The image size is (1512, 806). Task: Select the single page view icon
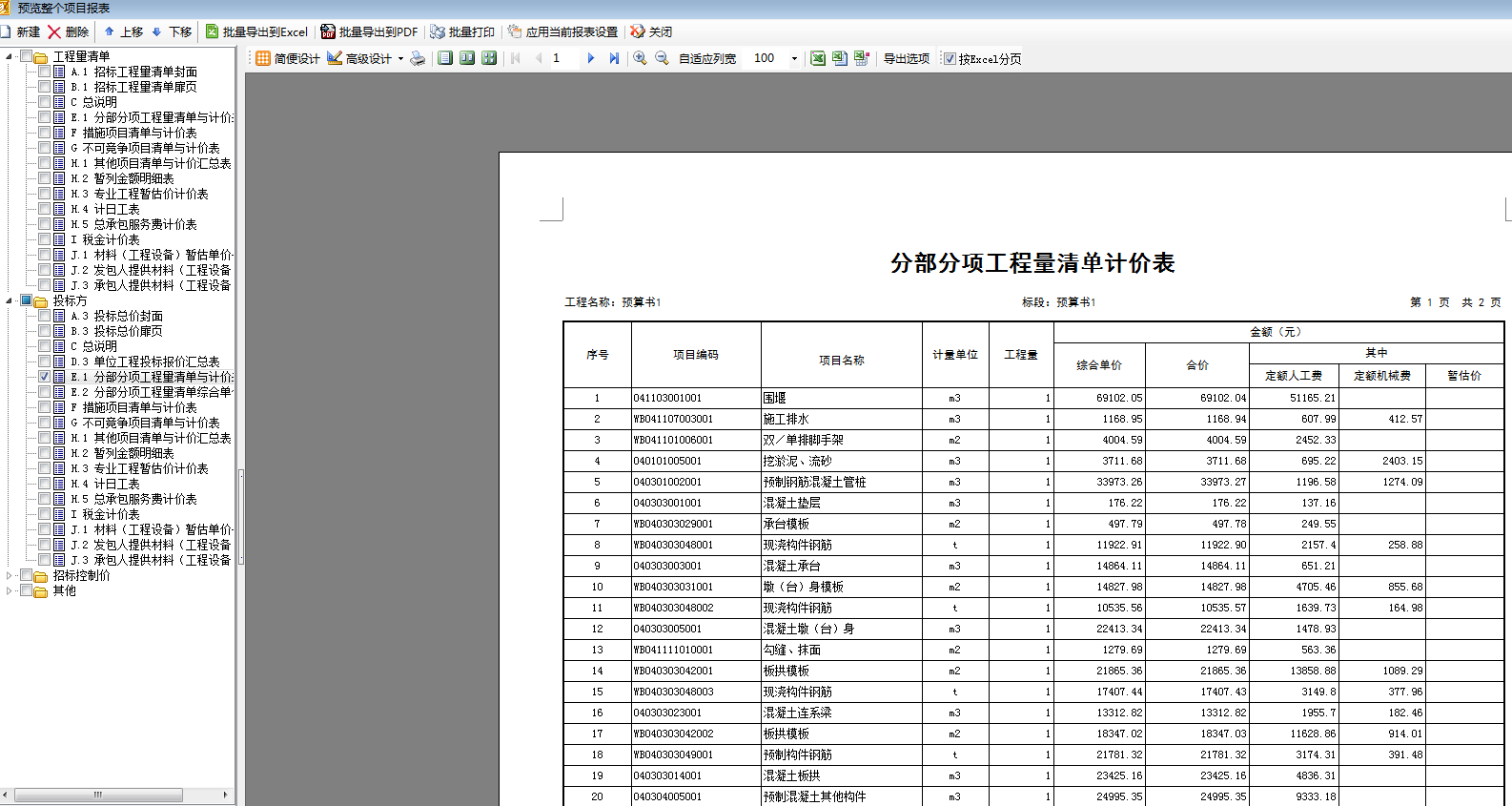pyautogui.click(x=445, y=58)
